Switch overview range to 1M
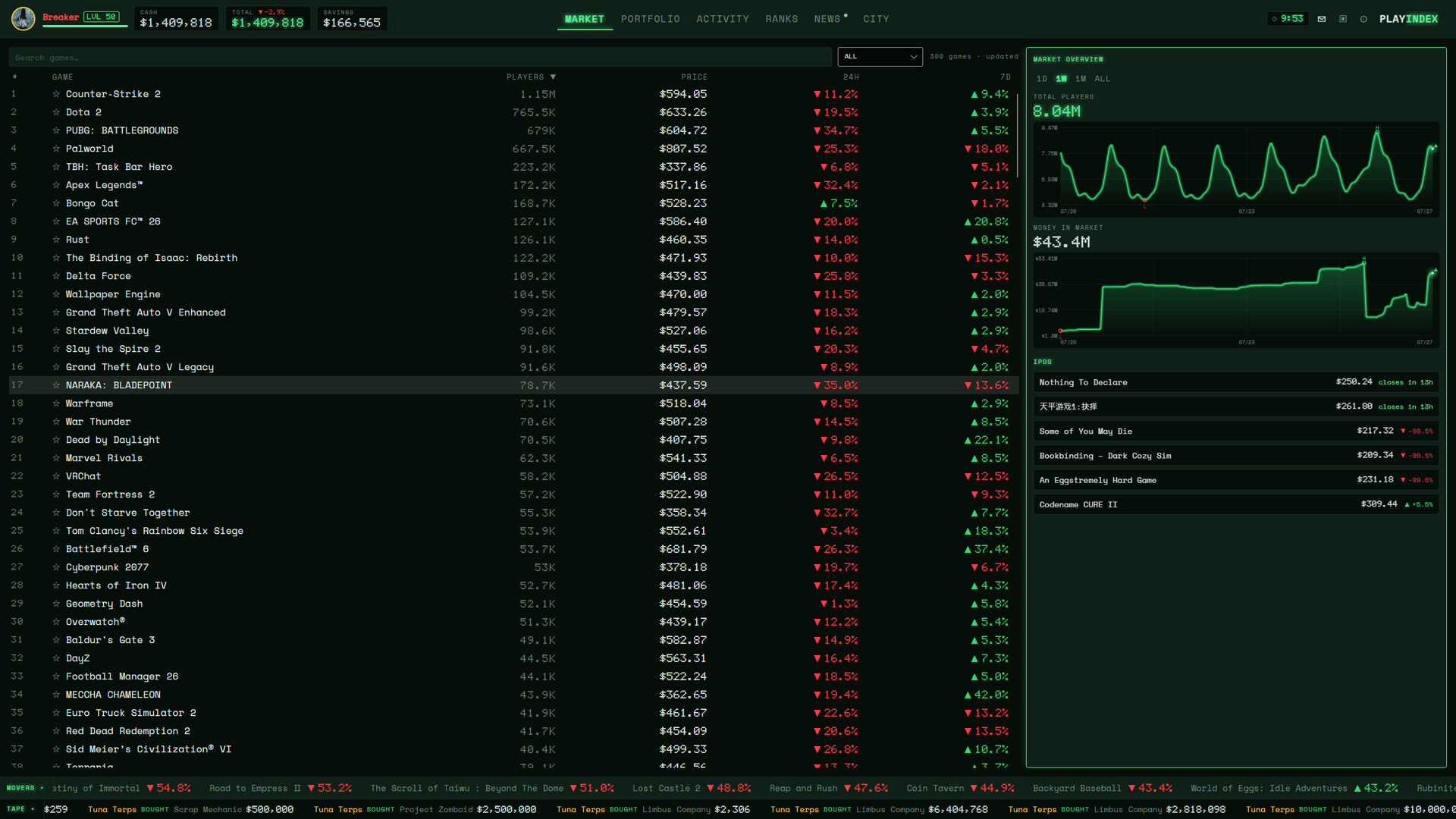1456x819 pixels. click(x=1081, y=79)
